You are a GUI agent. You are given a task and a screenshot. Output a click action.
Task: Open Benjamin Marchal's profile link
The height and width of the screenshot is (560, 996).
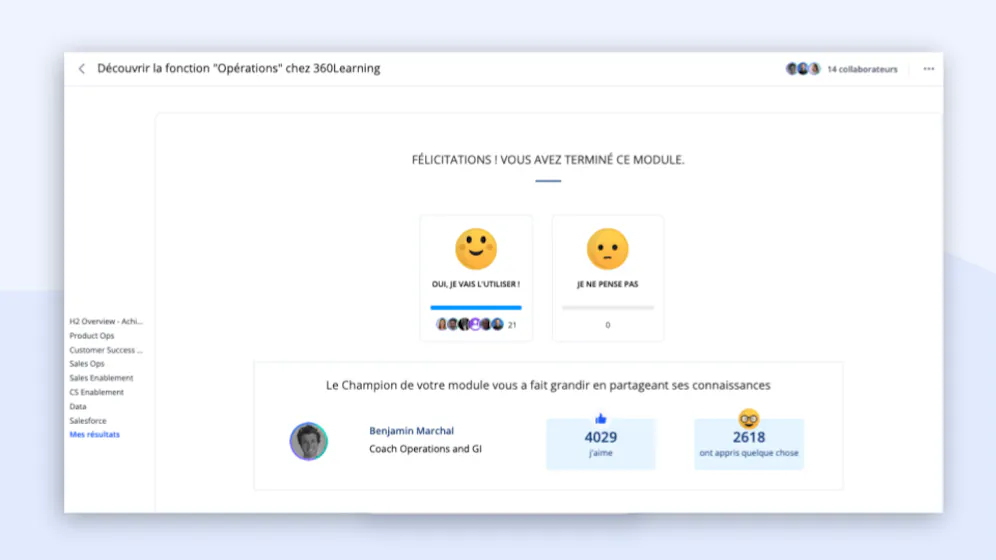pyautogui.click(x=412, y=430)
